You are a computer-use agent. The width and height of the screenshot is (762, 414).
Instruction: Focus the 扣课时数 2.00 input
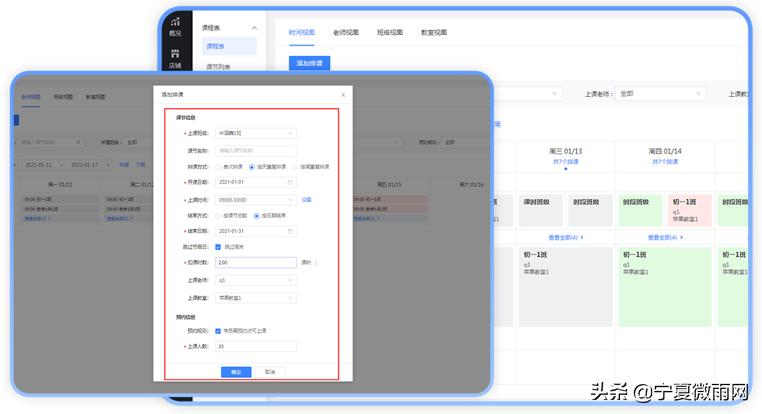[x=256, y=262]
